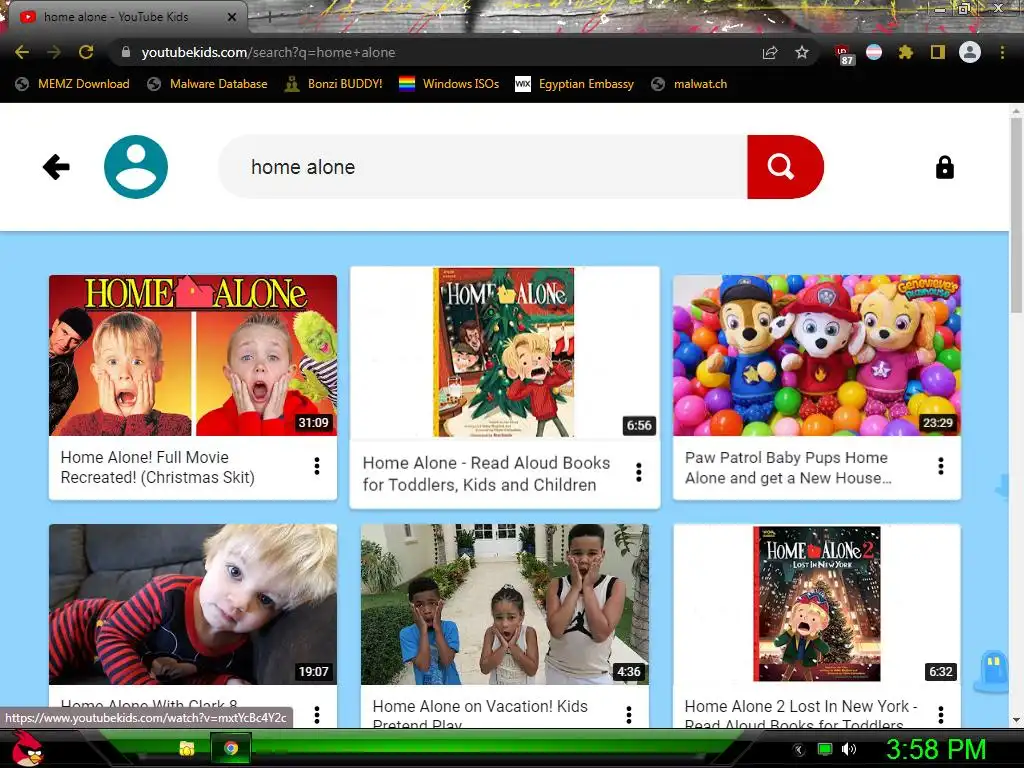The width and height of the screenshot is (1024, 768).
Task: Show hidden tray icons arrow
Action: click(799, 749)
